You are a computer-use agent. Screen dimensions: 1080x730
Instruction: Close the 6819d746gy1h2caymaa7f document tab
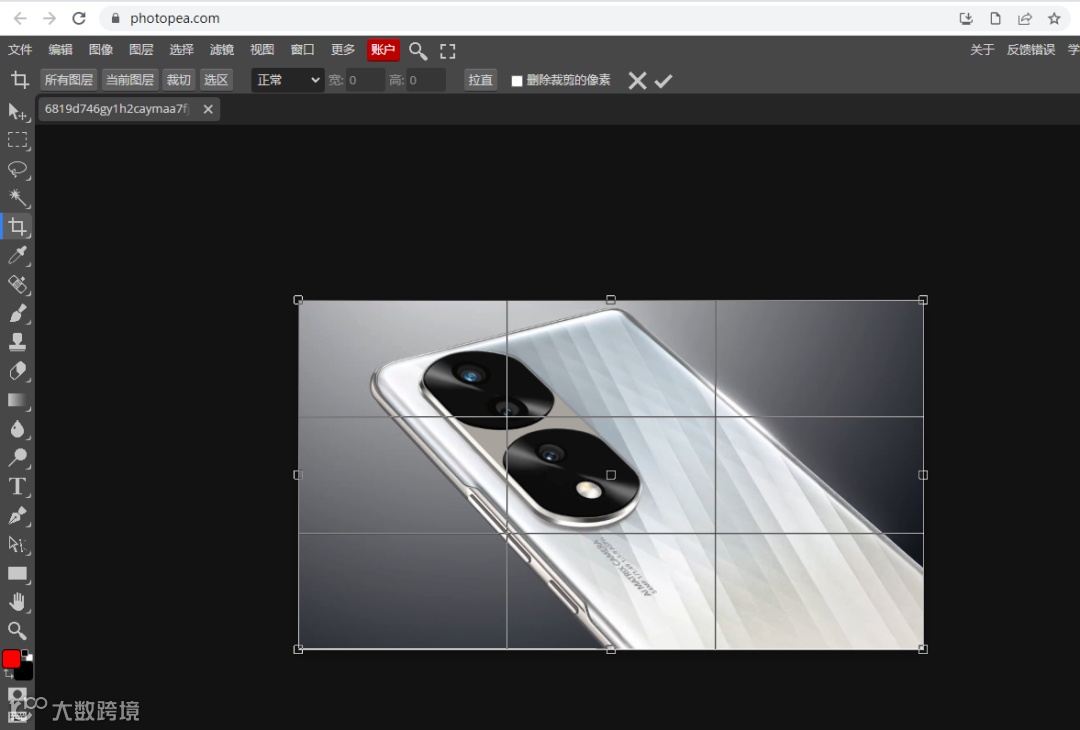pos(208,109)
